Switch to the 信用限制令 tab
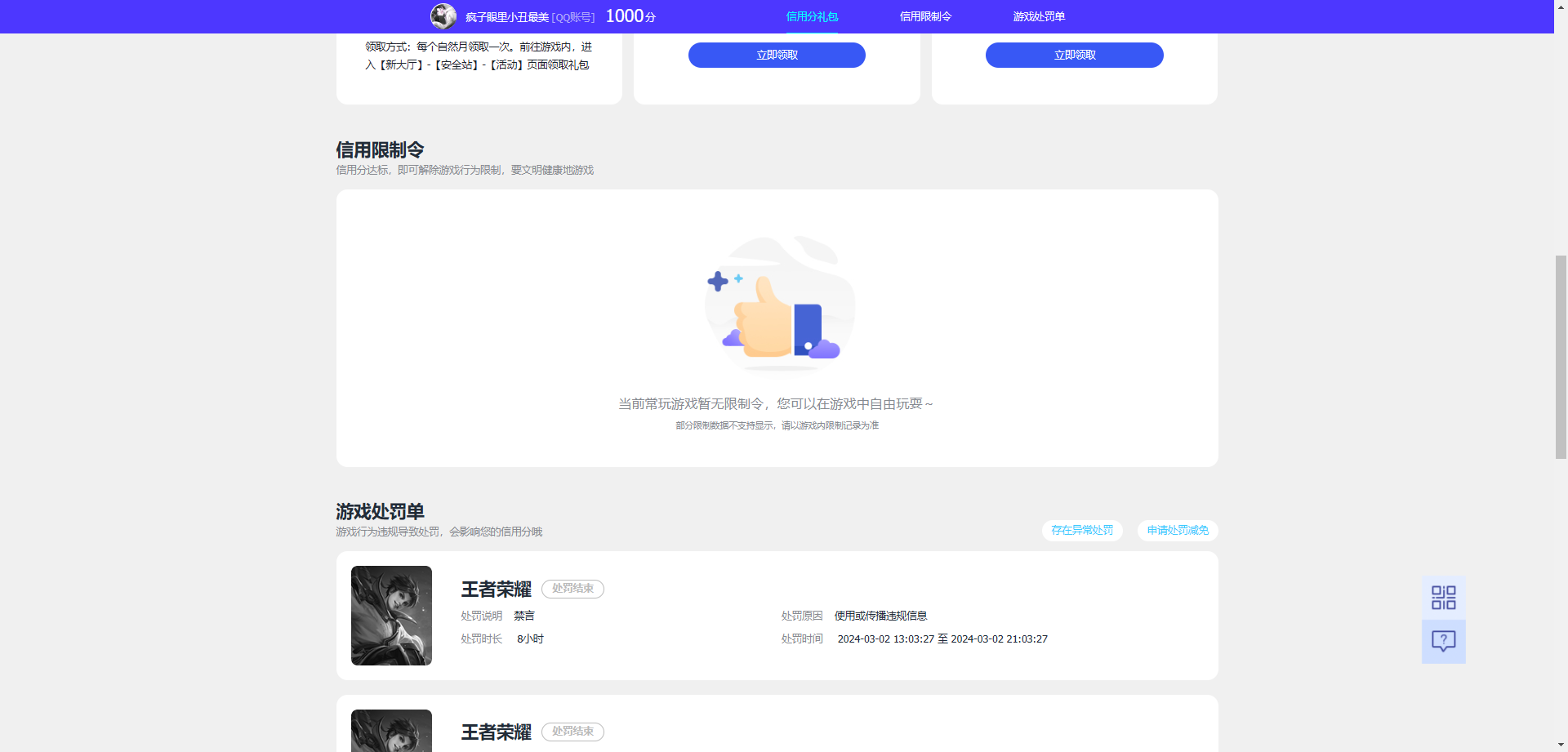The height and width of the screenshot is (752, 1568). [x=924, y=16]
